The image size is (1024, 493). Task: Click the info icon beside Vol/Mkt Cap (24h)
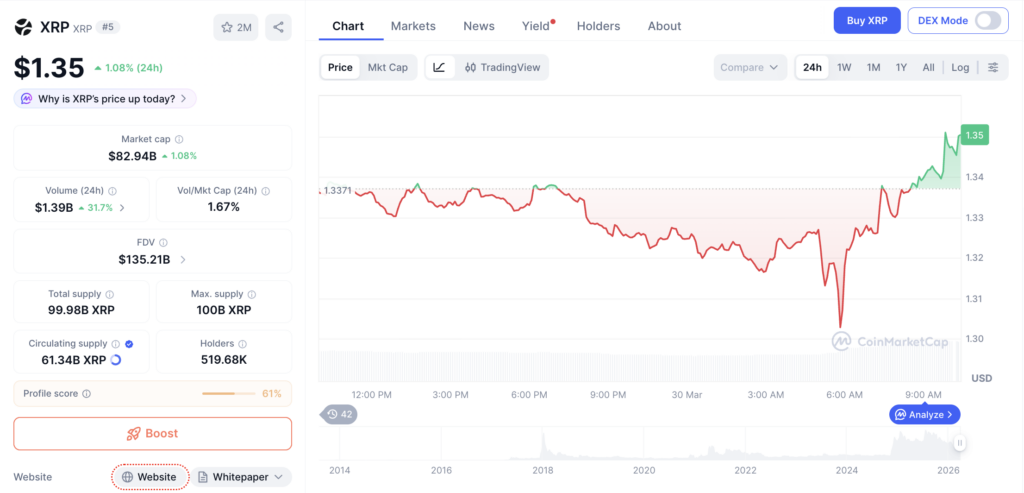point(265,191)
